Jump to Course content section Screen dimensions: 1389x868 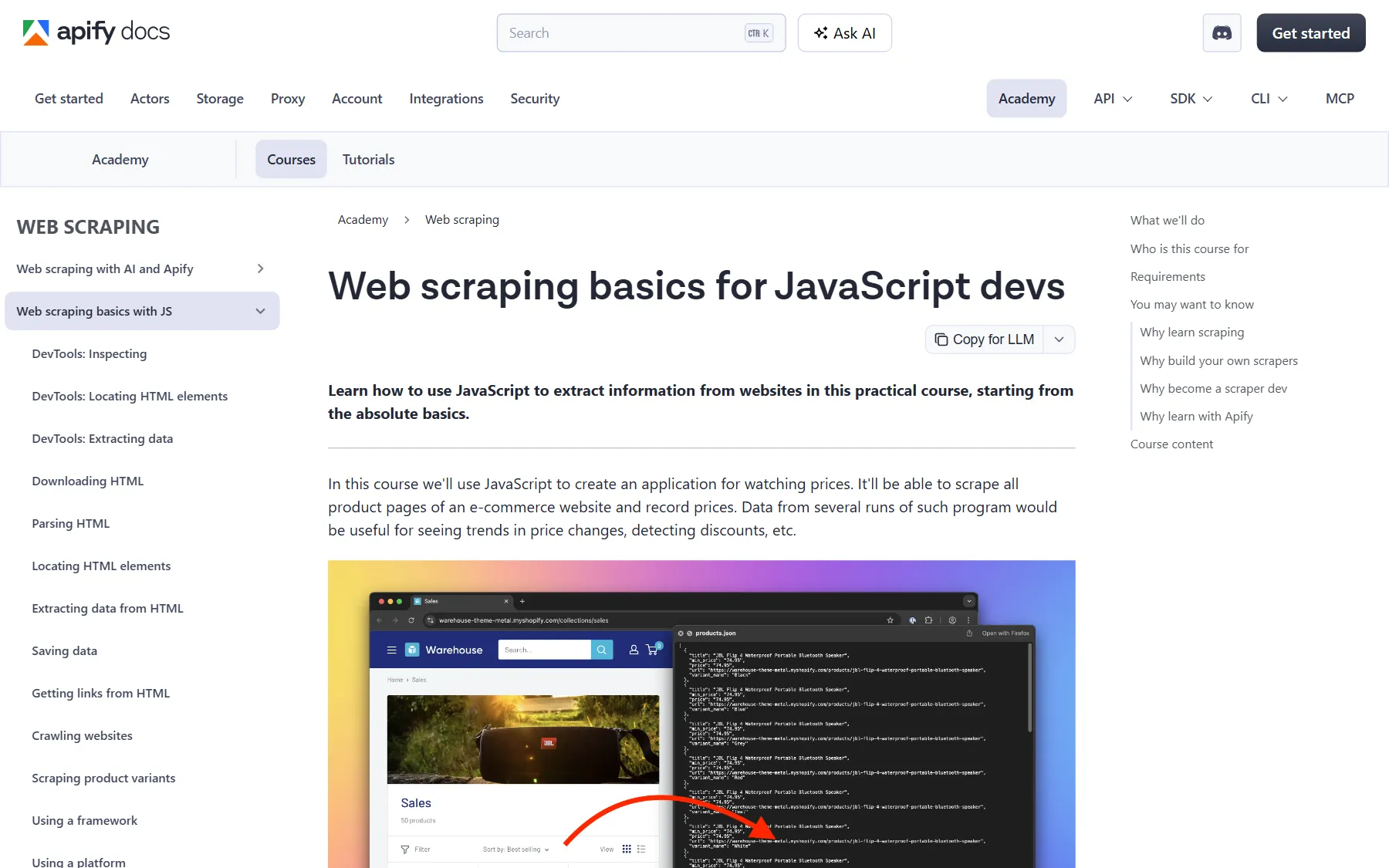(x=1171, y=444)
